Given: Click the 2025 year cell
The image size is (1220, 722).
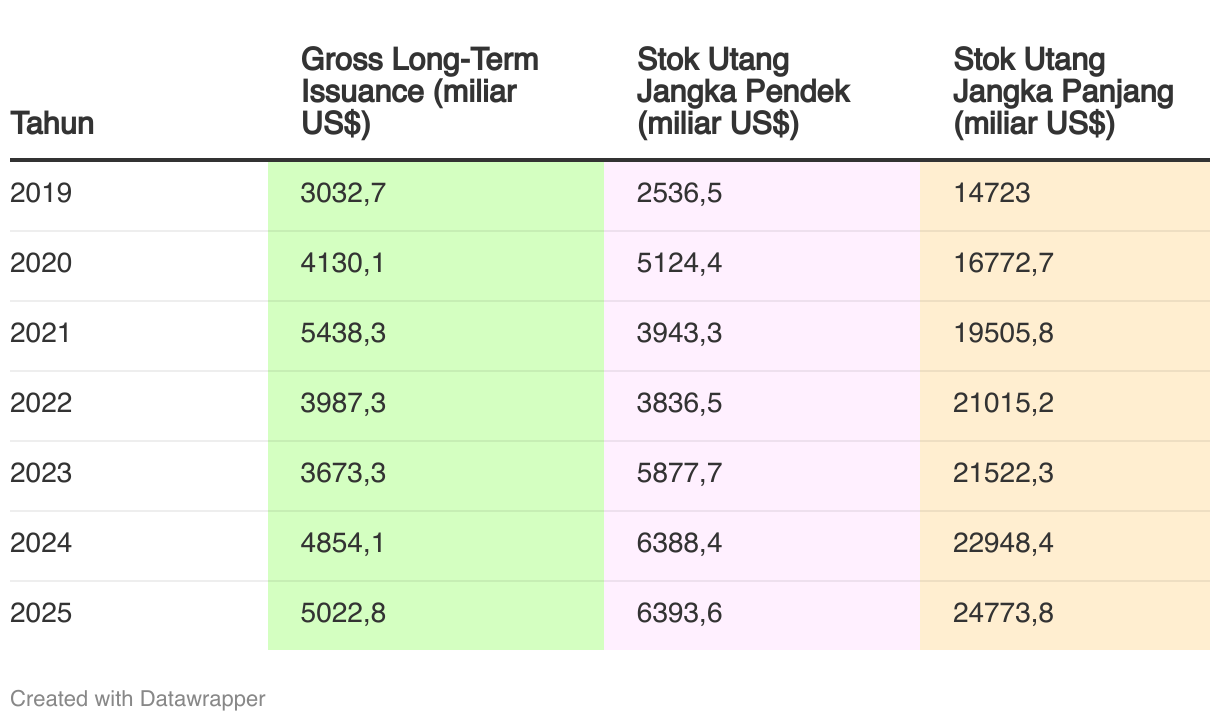Looking at the screenshot, I should 41,613.
